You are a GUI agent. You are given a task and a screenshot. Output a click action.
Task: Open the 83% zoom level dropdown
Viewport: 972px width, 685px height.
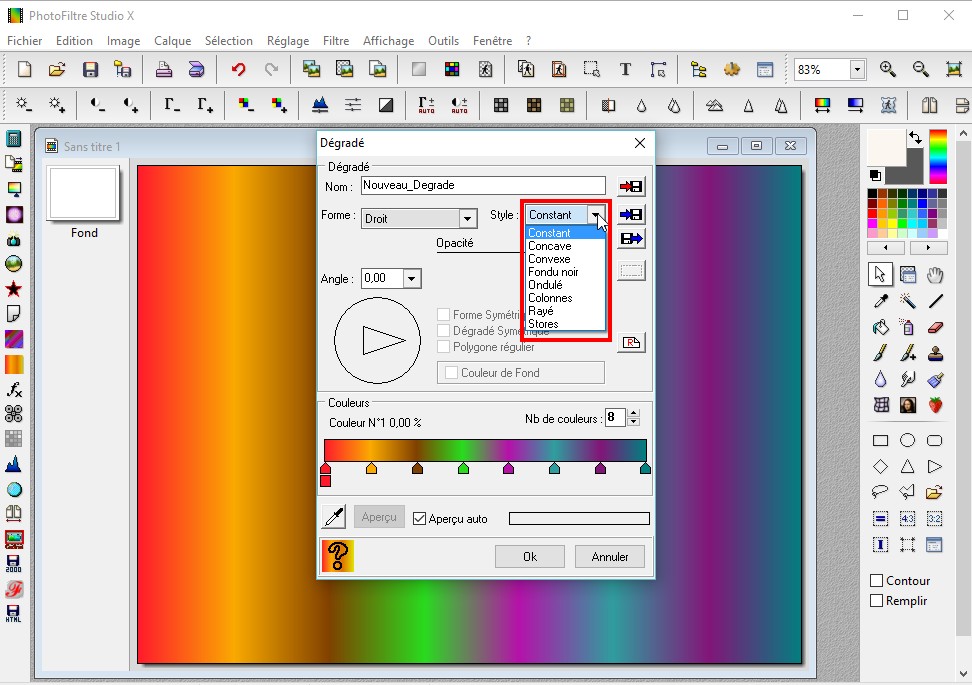pyautogui.click(x=857, y=69)
